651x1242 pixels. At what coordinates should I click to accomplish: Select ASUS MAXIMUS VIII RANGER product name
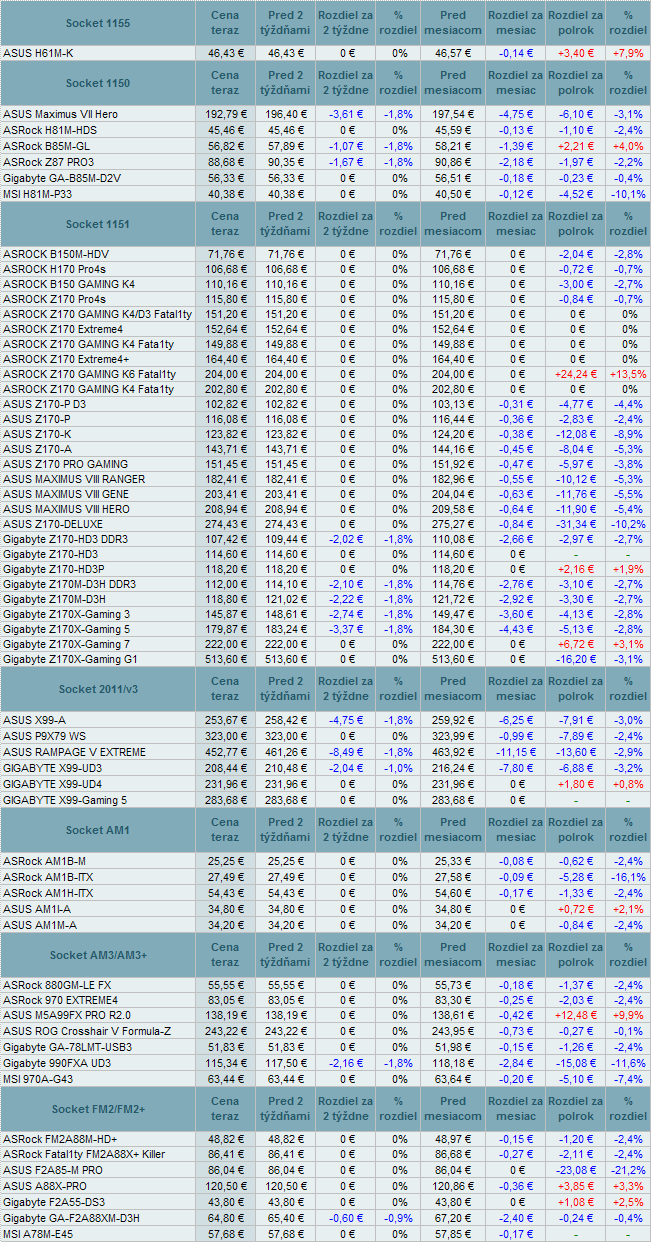tap(74, 479)
